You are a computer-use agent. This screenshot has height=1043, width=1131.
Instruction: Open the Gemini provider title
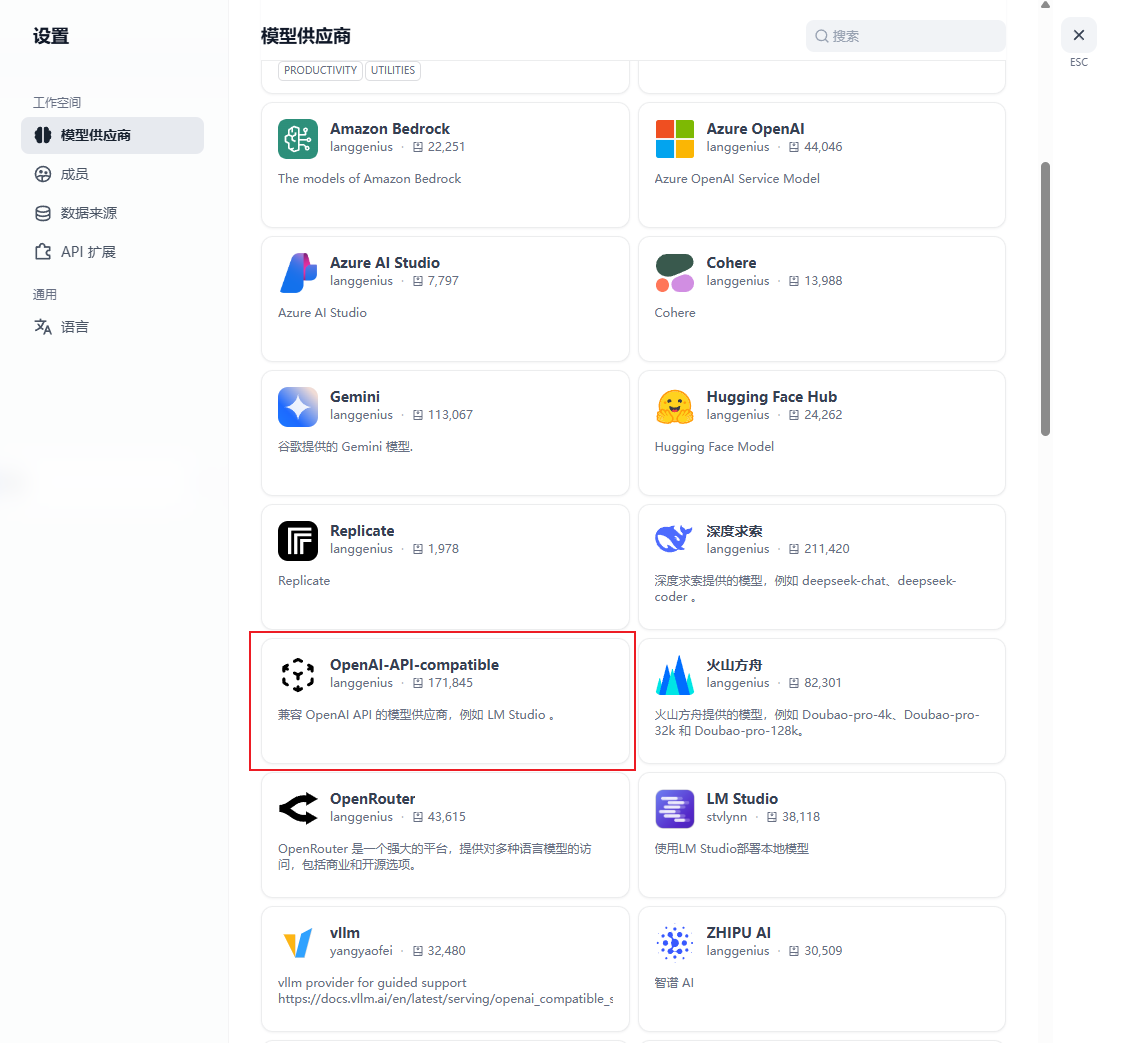click(x=355, y=397)
